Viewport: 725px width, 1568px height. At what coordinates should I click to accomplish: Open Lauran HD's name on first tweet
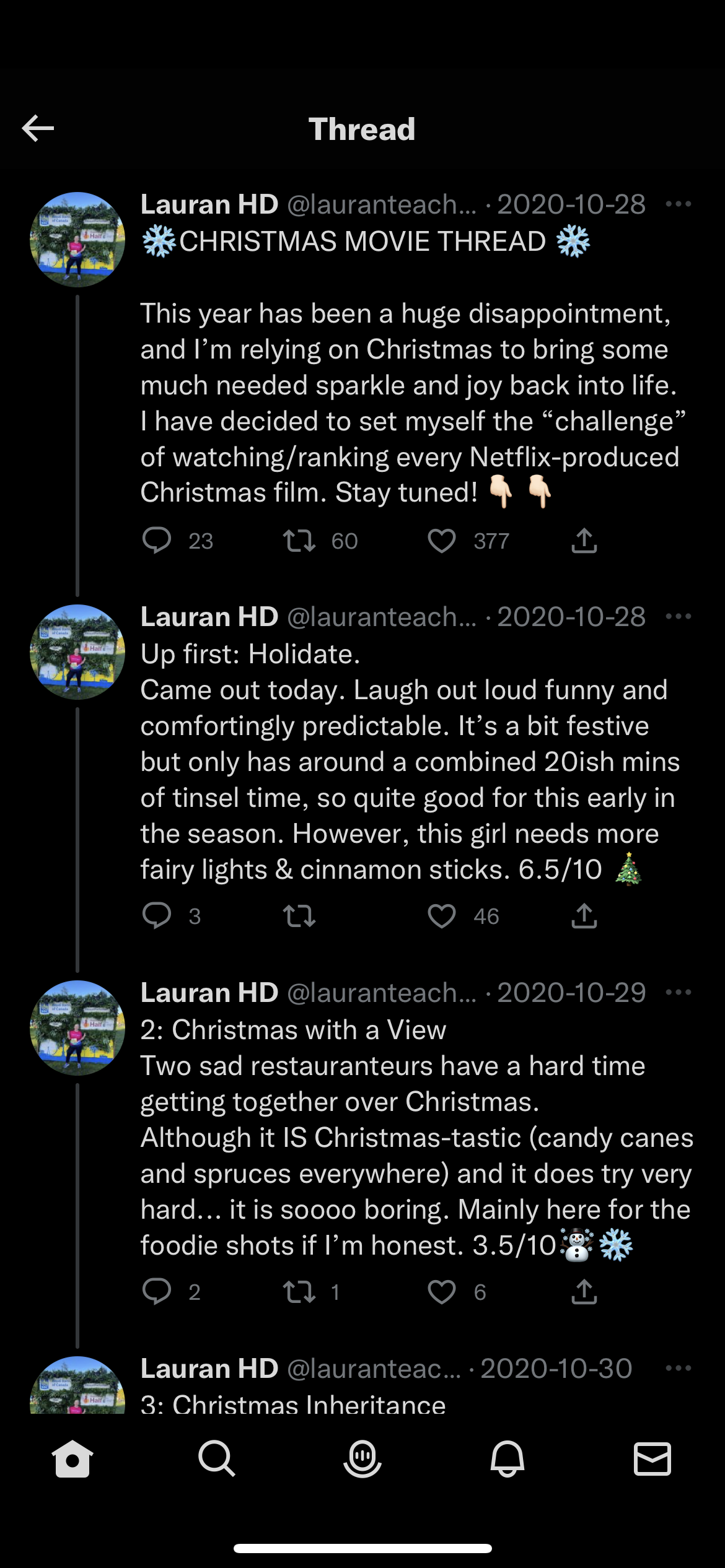(209, 204)
